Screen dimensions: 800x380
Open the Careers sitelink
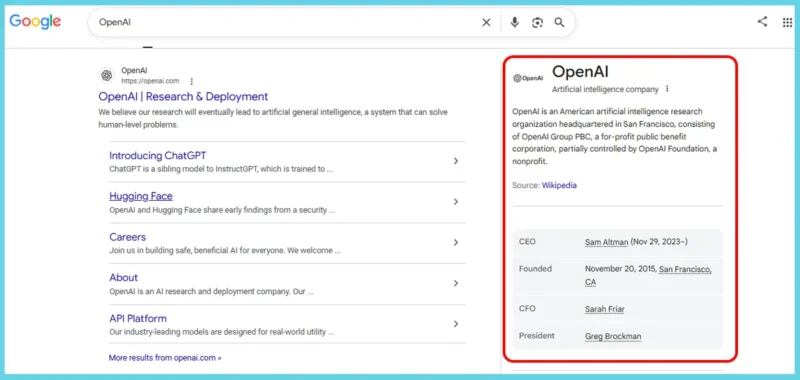(128, 237)
